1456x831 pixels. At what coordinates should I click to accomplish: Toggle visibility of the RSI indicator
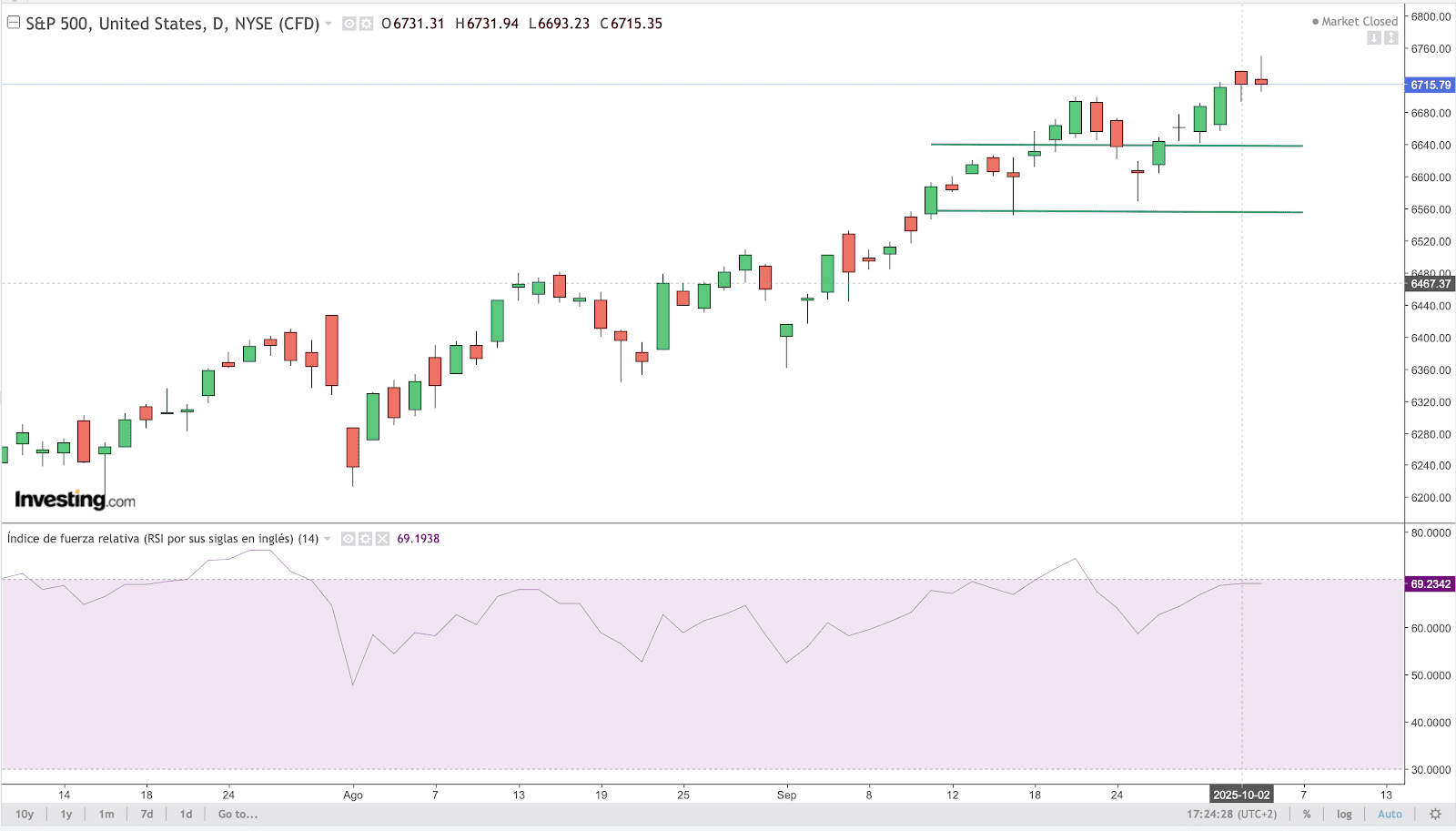click(x=349, y=538)
